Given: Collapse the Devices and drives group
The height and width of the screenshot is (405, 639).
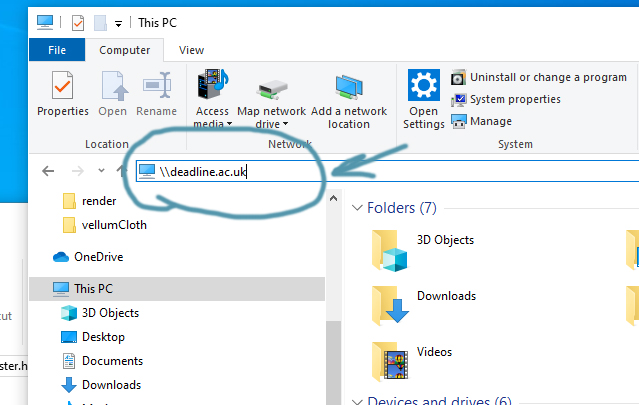Looking at the screenshot, I should [x=357, y=402].
